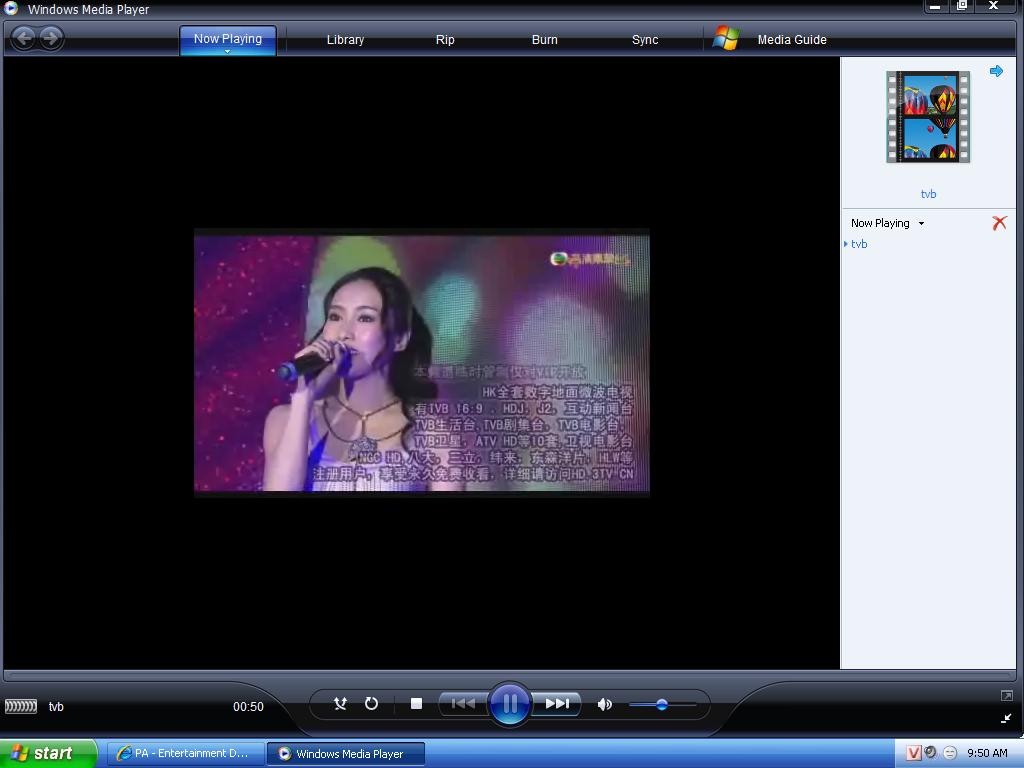Click the round gray tray icon beside red V

click(931, 752)
